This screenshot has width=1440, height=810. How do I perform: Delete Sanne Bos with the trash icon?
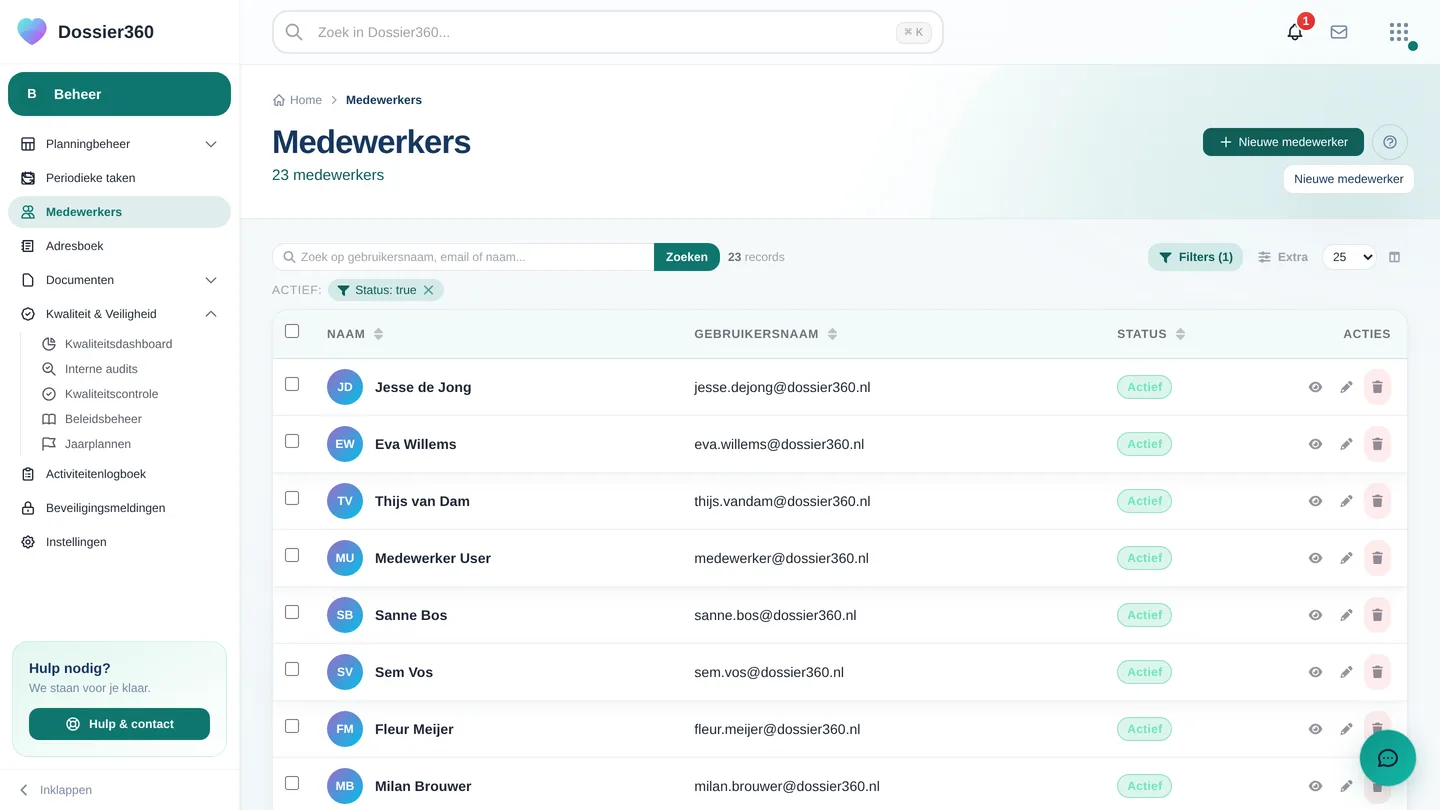point(1377,615)
